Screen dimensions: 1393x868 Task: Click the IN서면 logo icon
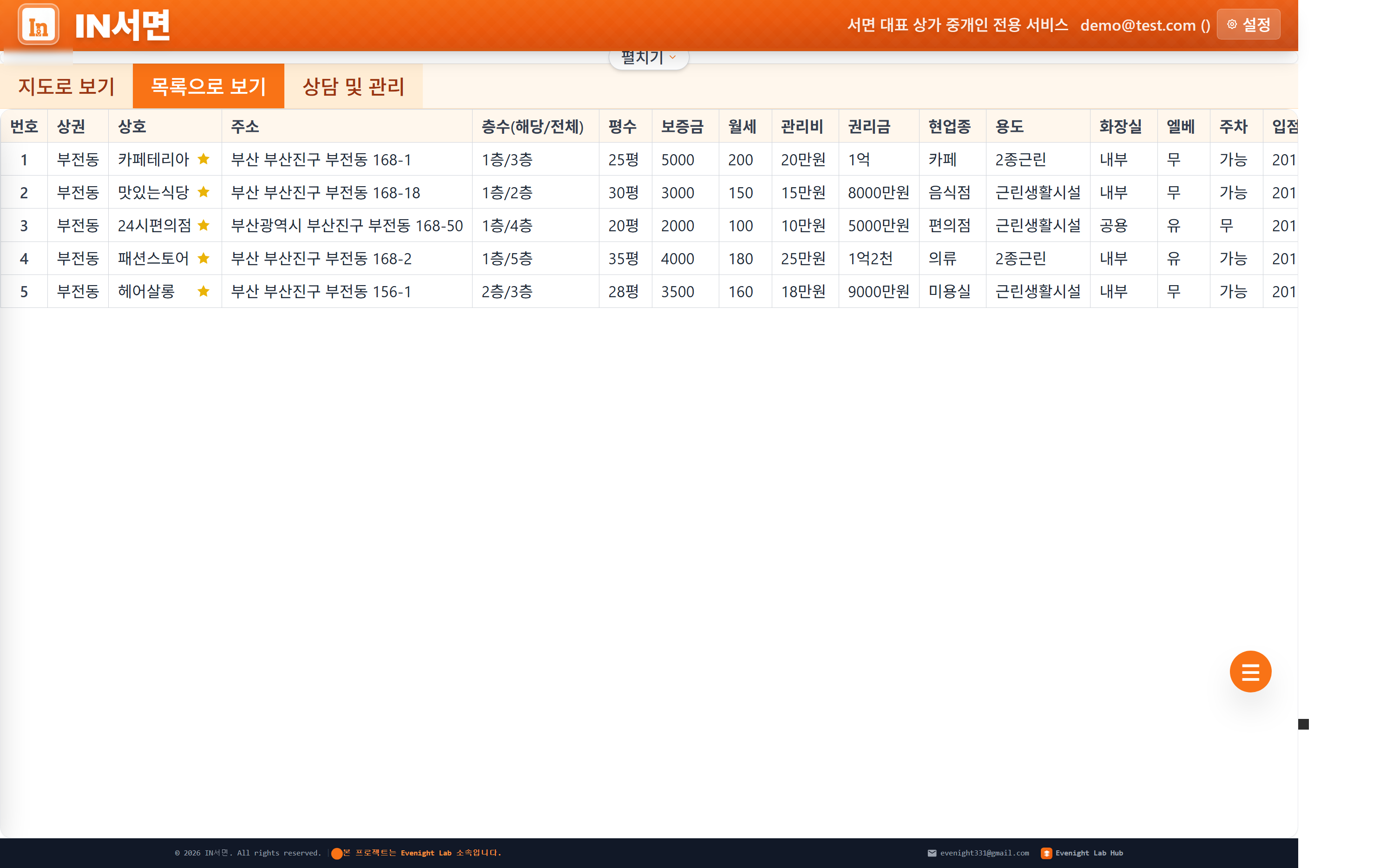[38, 25]
